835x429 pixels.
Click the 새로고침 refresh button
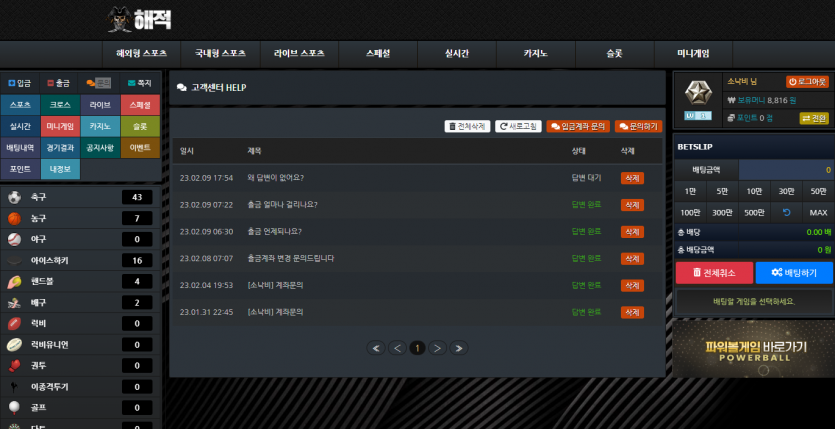point(518,127)
